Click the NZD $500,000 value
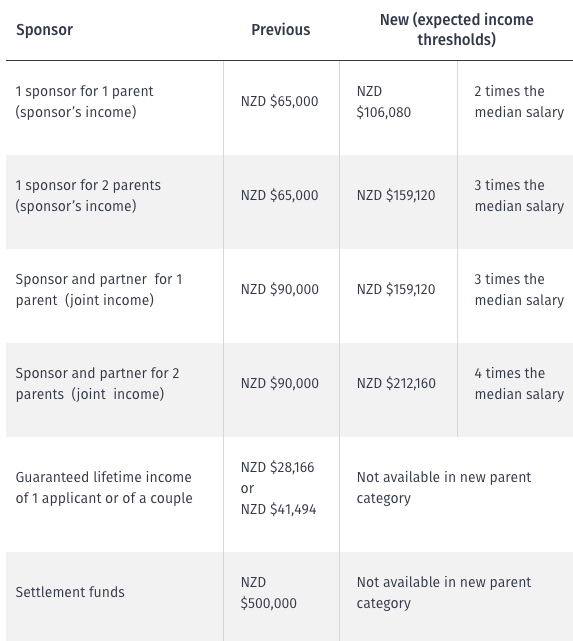573x641 pixels. point(269,593)
